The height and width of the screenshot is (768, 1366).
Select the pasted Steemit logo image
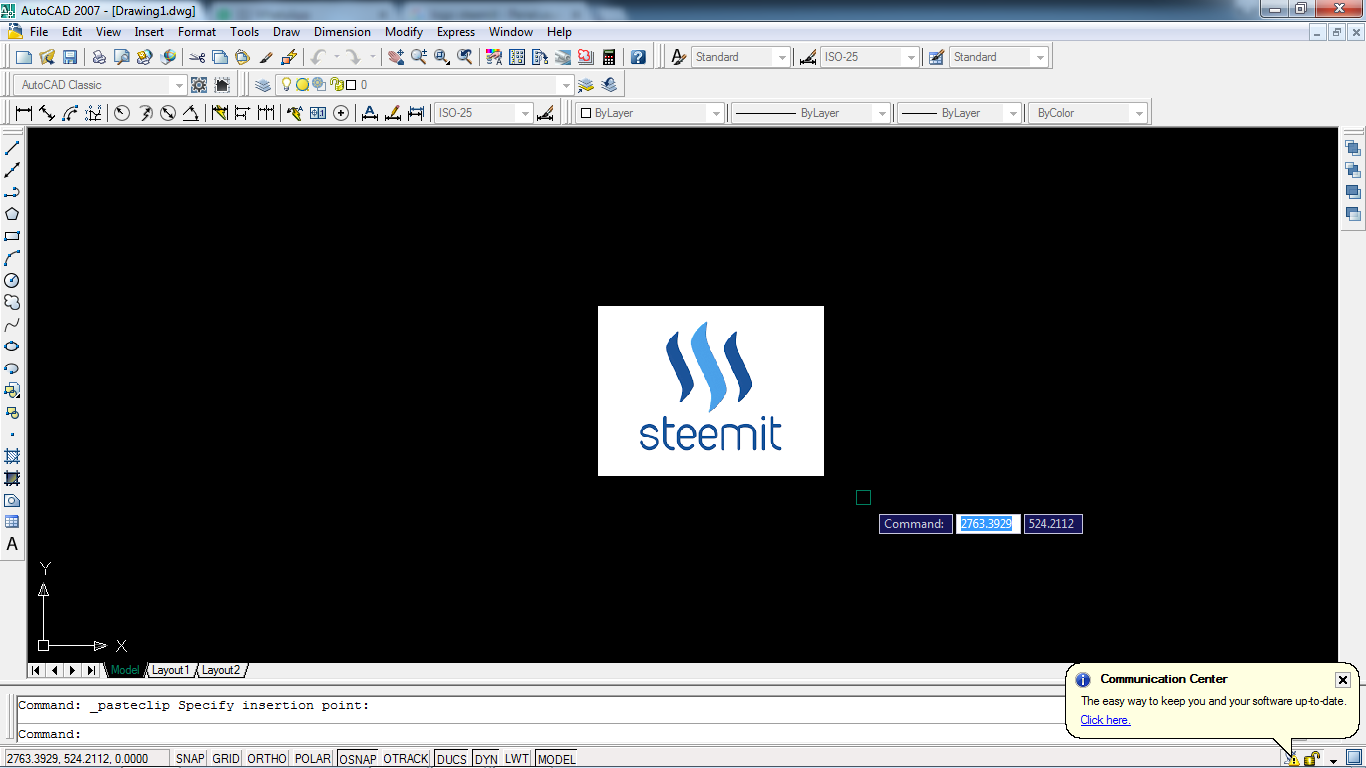point(711,391)
